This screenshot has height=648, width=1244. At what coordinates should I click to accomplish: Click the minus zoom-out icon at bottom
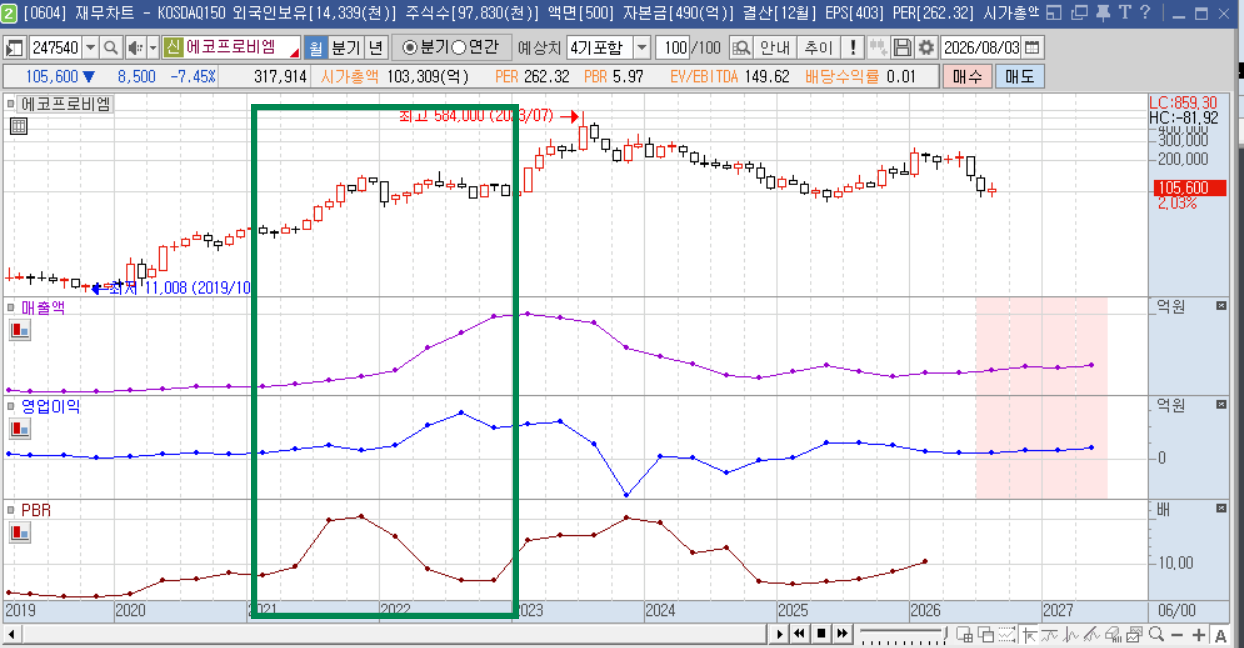(1177, 635)
